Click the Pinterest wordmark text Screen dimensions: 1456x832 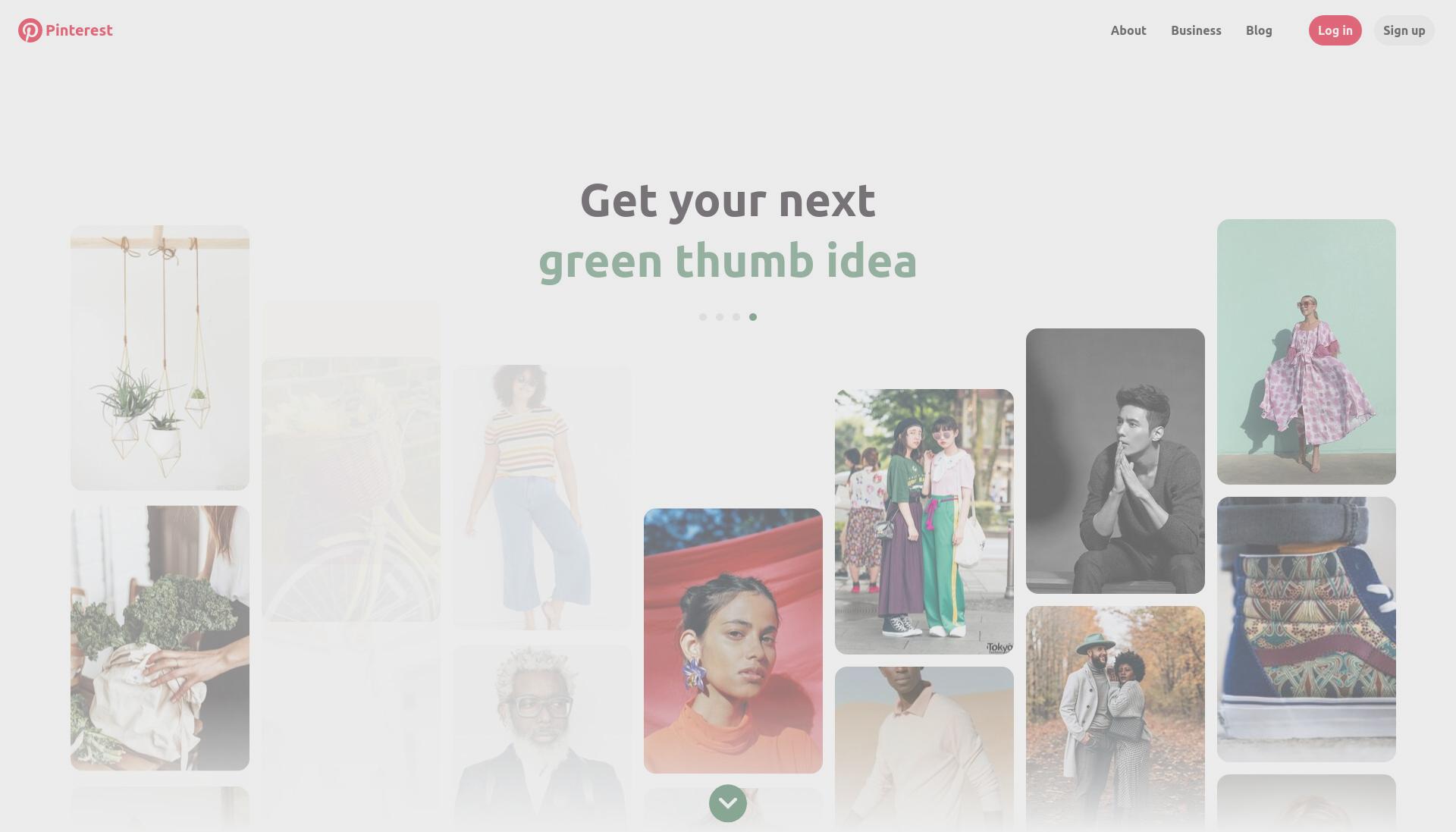pyautogui.click(x=79, y=30)
